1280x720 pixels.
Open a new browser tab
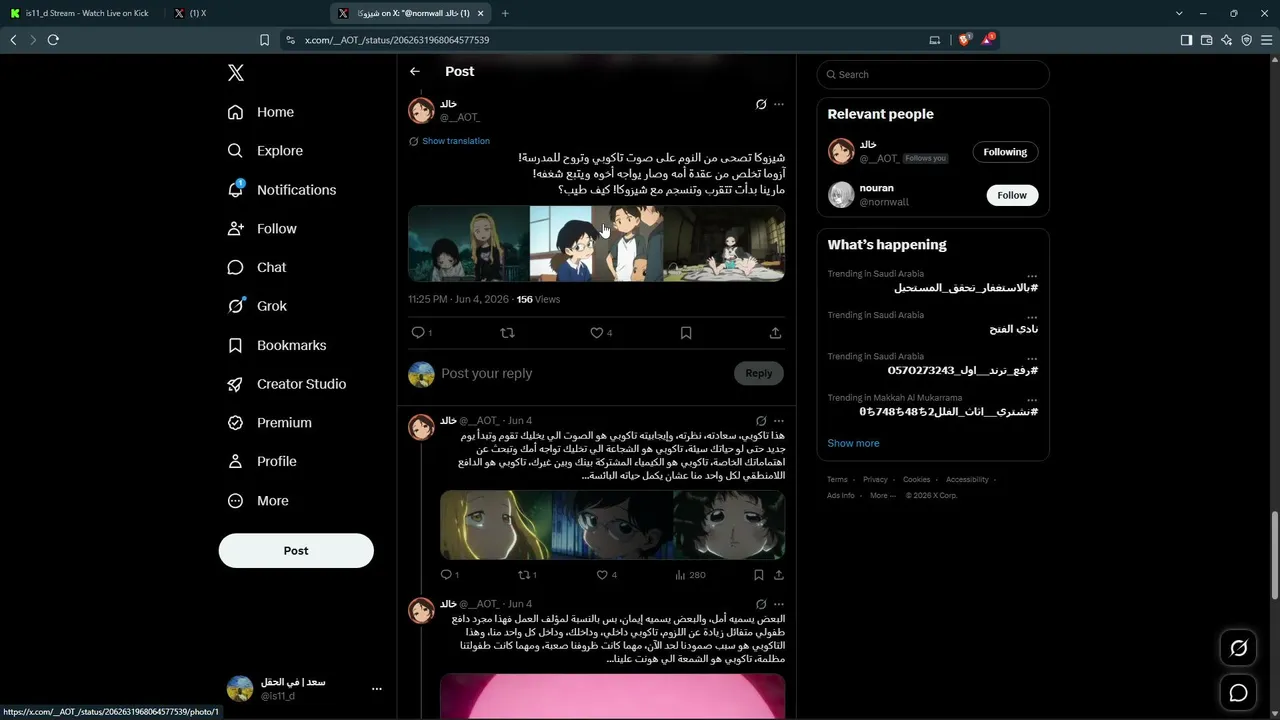point(505,13)
